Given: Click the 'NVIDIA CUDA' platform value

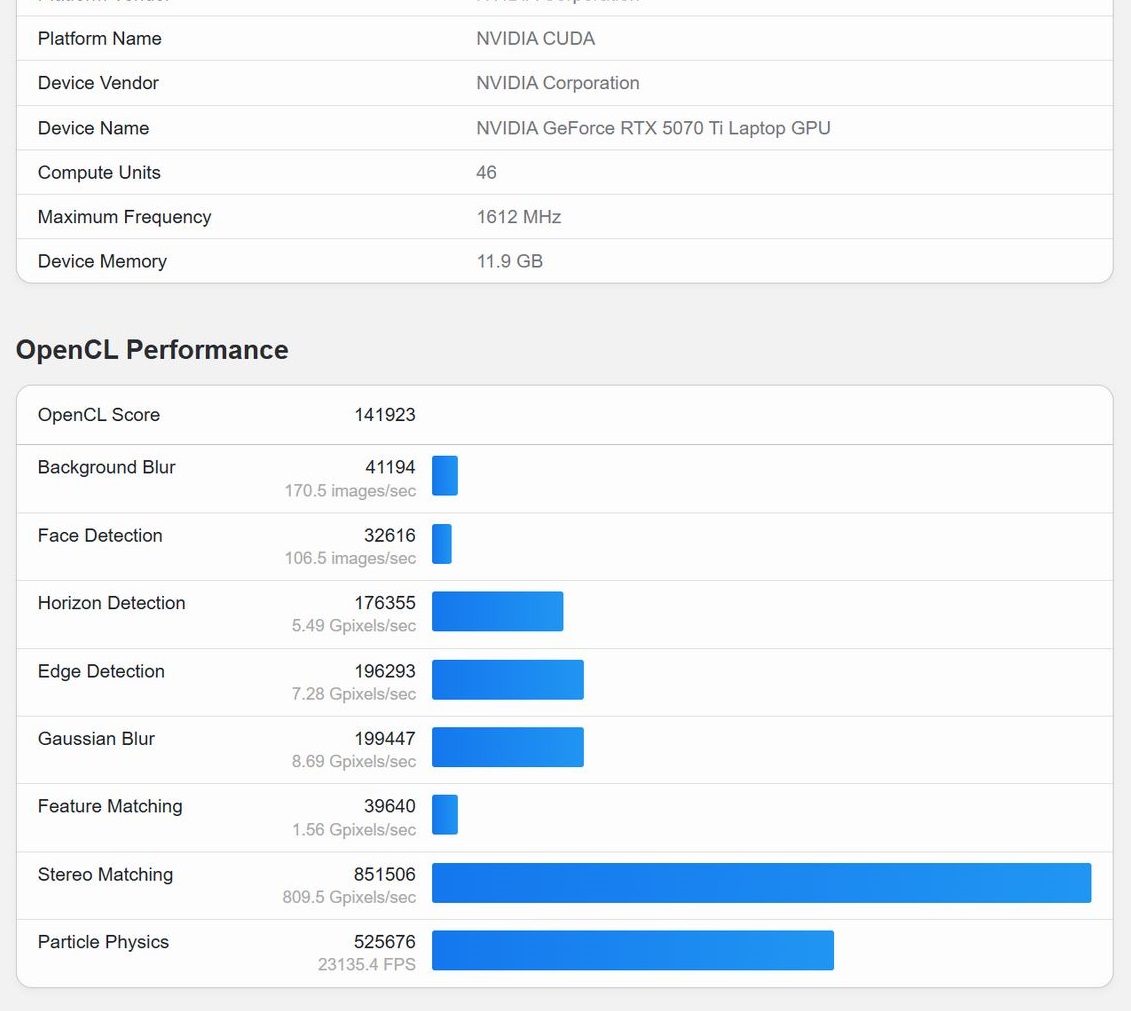Looking at the screenshot, I should 535,38.
